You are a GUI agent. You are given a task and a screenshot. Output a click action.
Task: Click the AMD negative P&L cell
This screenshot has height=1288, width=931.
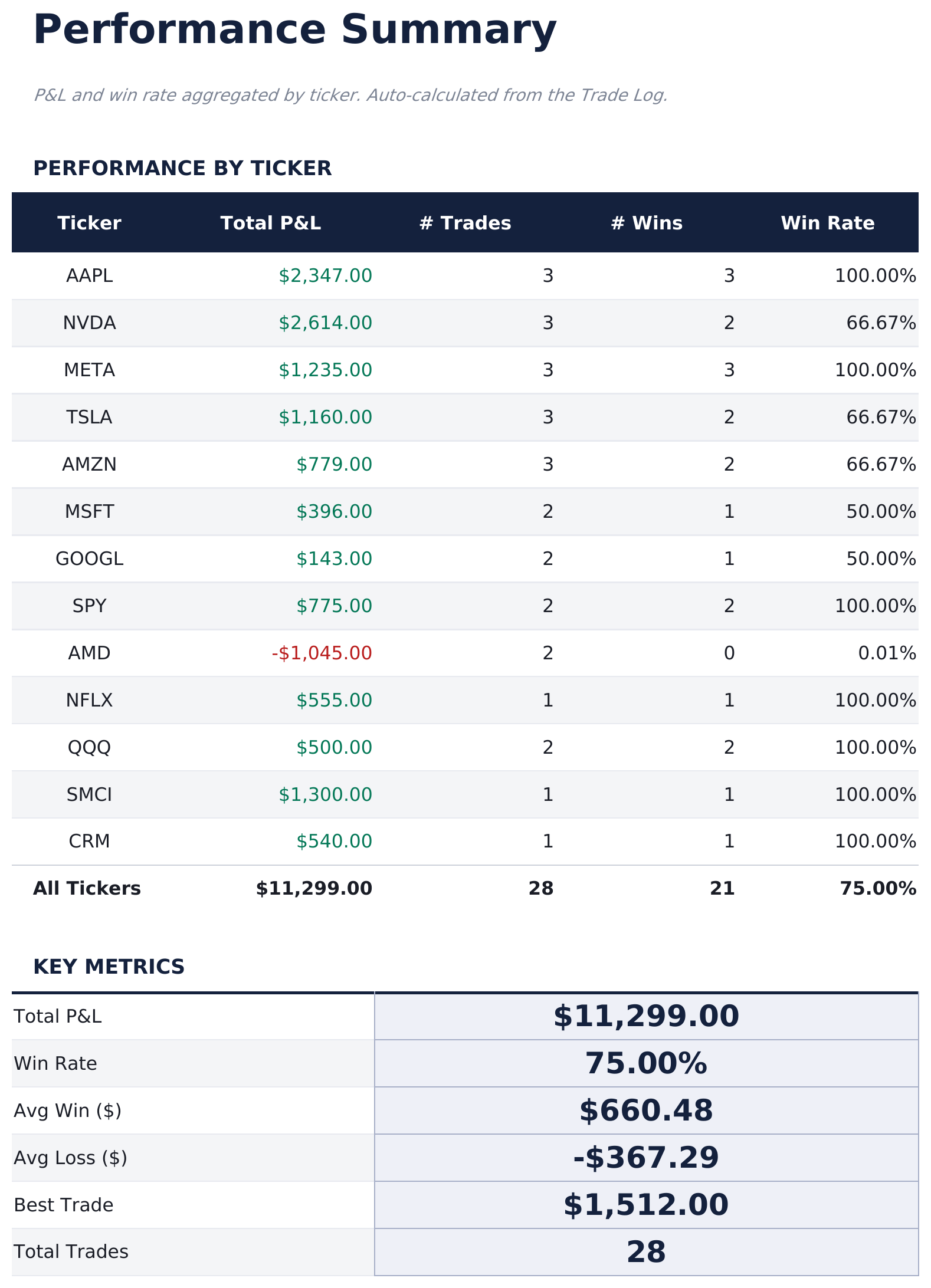pyautogui.click(x=322, y=653)
